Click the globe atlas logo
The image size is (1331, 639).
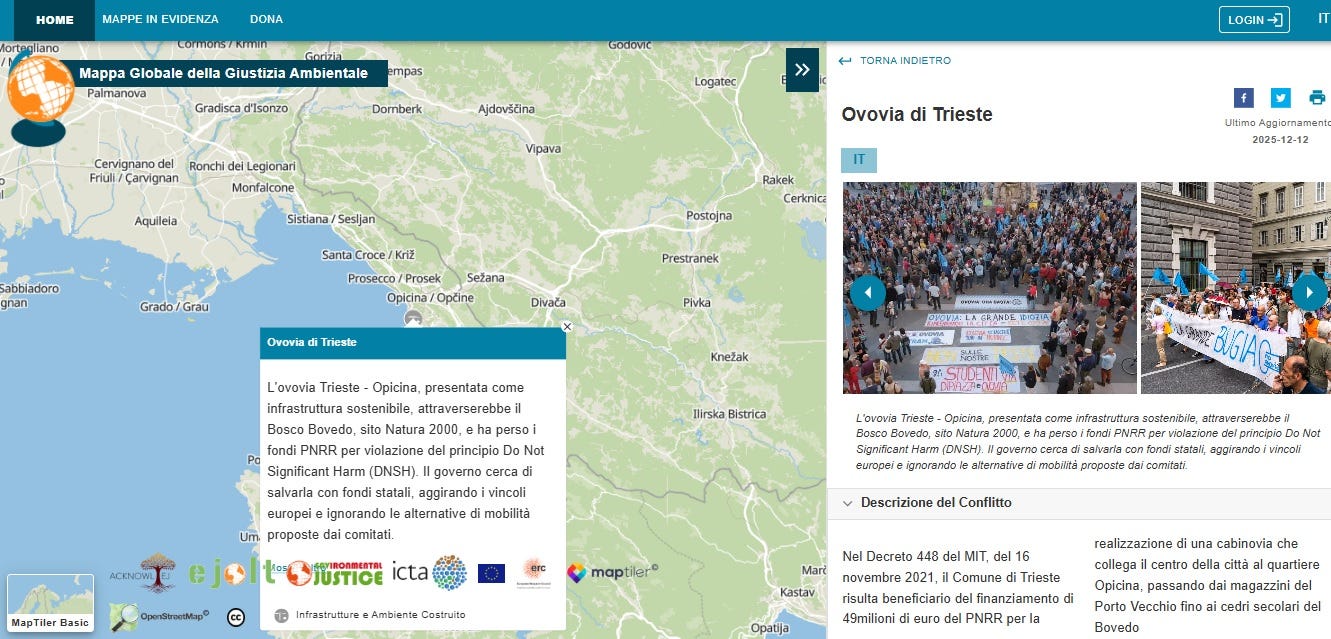point(40,96)
